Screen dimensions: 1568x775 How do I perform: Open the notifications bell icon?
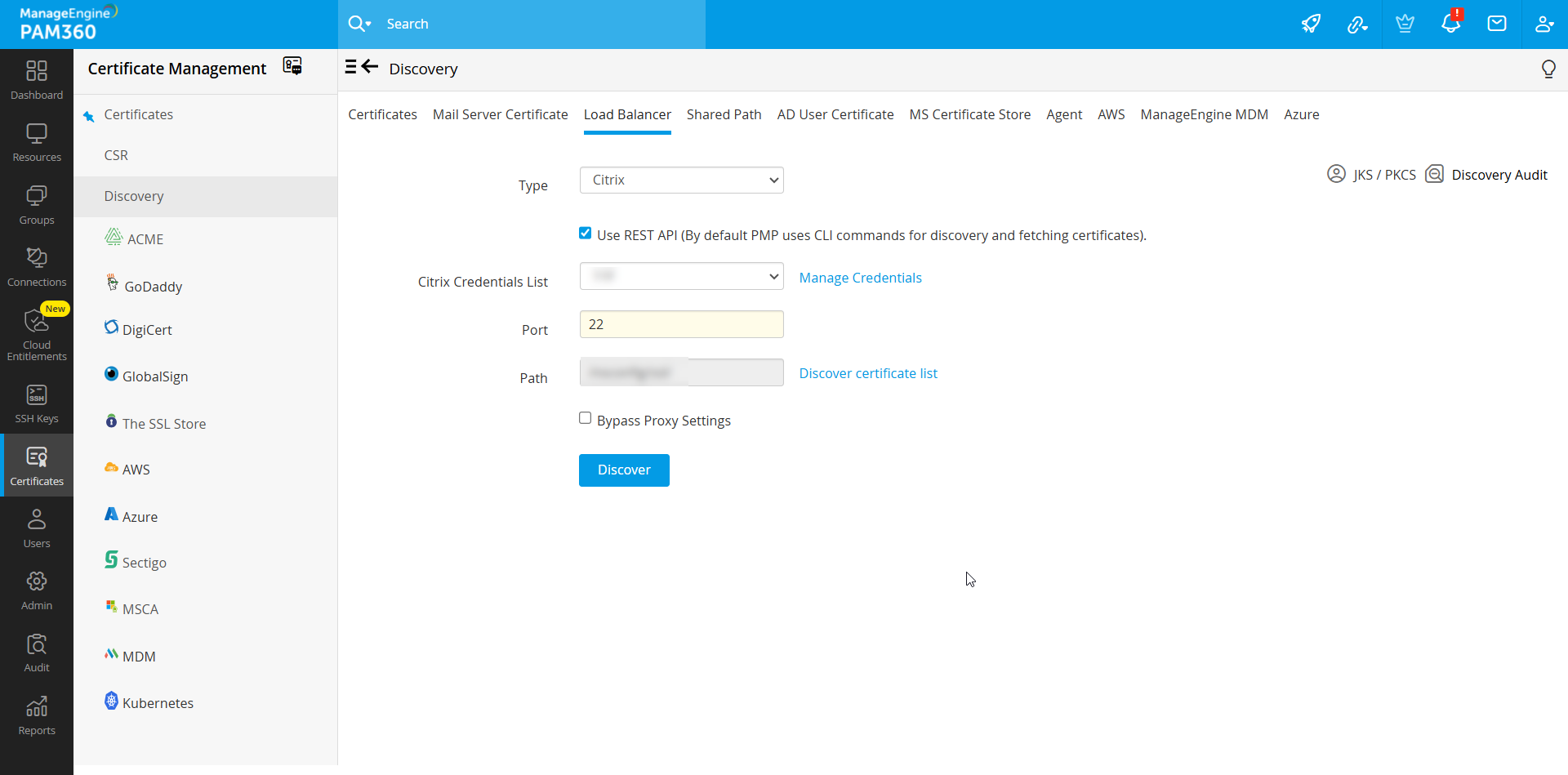pyautogui.click(x=1450, y=24)
